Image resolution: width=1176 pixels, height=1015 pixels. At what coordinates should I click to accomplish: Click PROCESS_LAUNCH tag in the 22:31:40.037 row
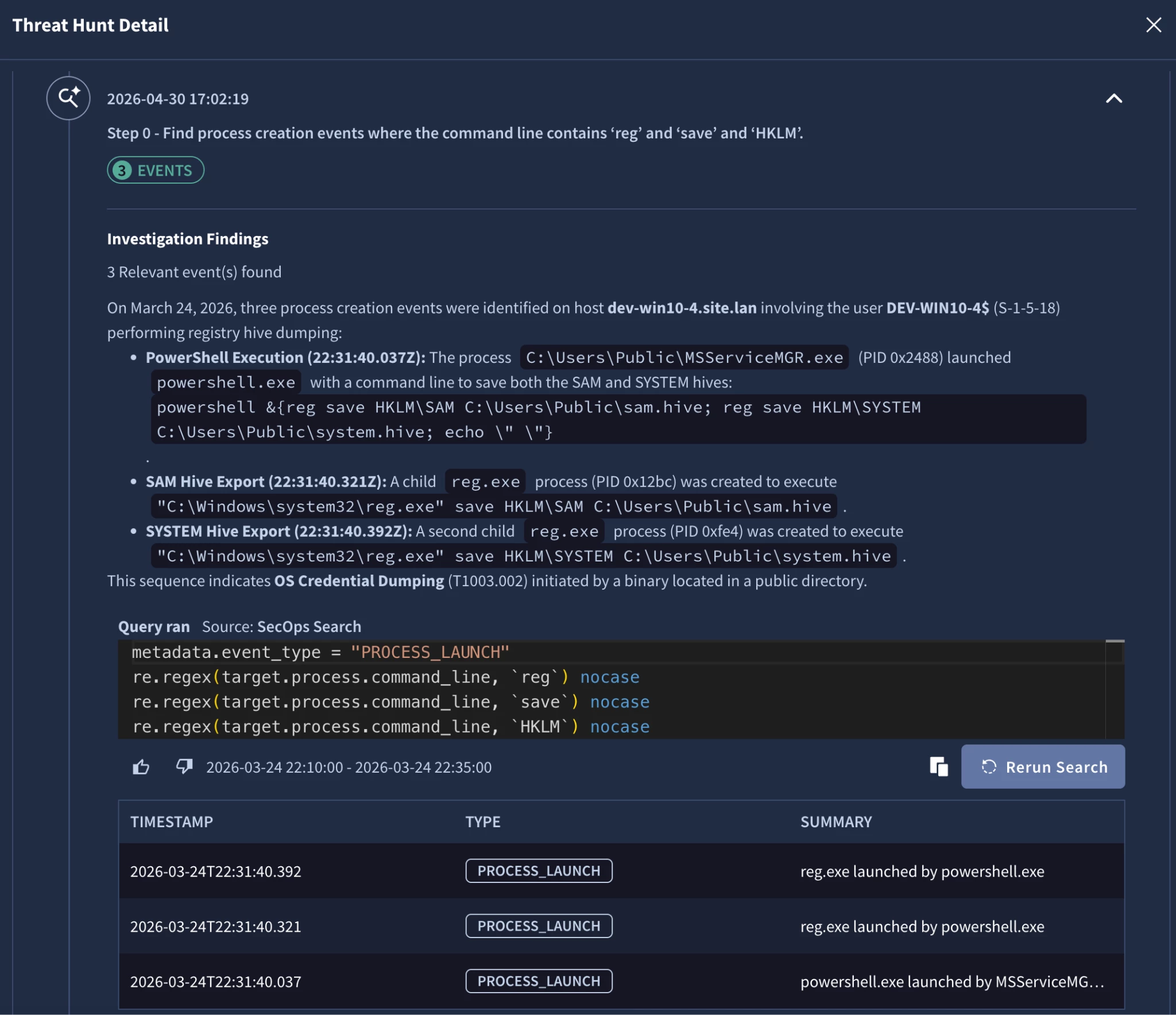pos(539,981)
